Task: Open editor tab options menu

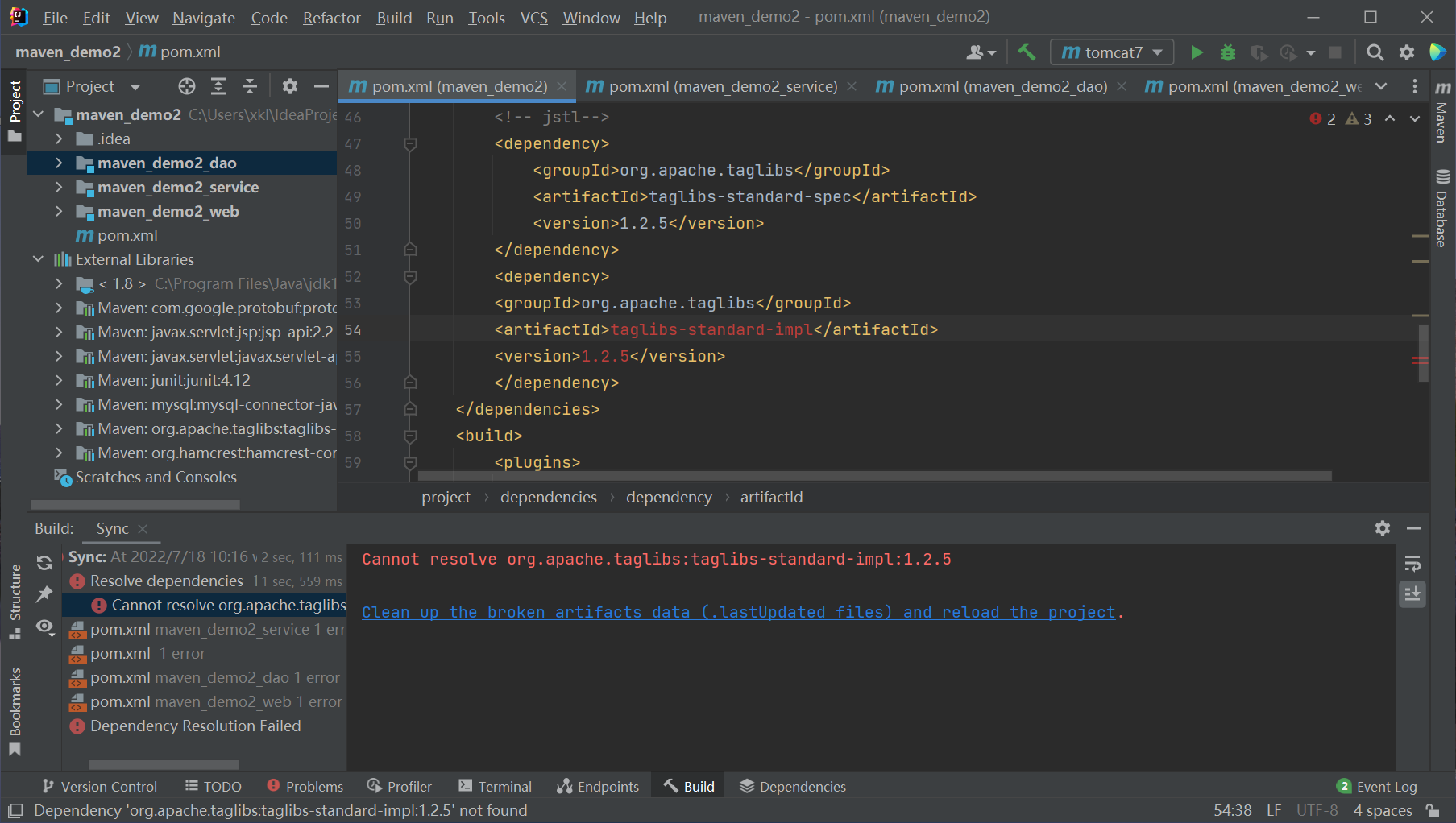Action: point(1415,86)
